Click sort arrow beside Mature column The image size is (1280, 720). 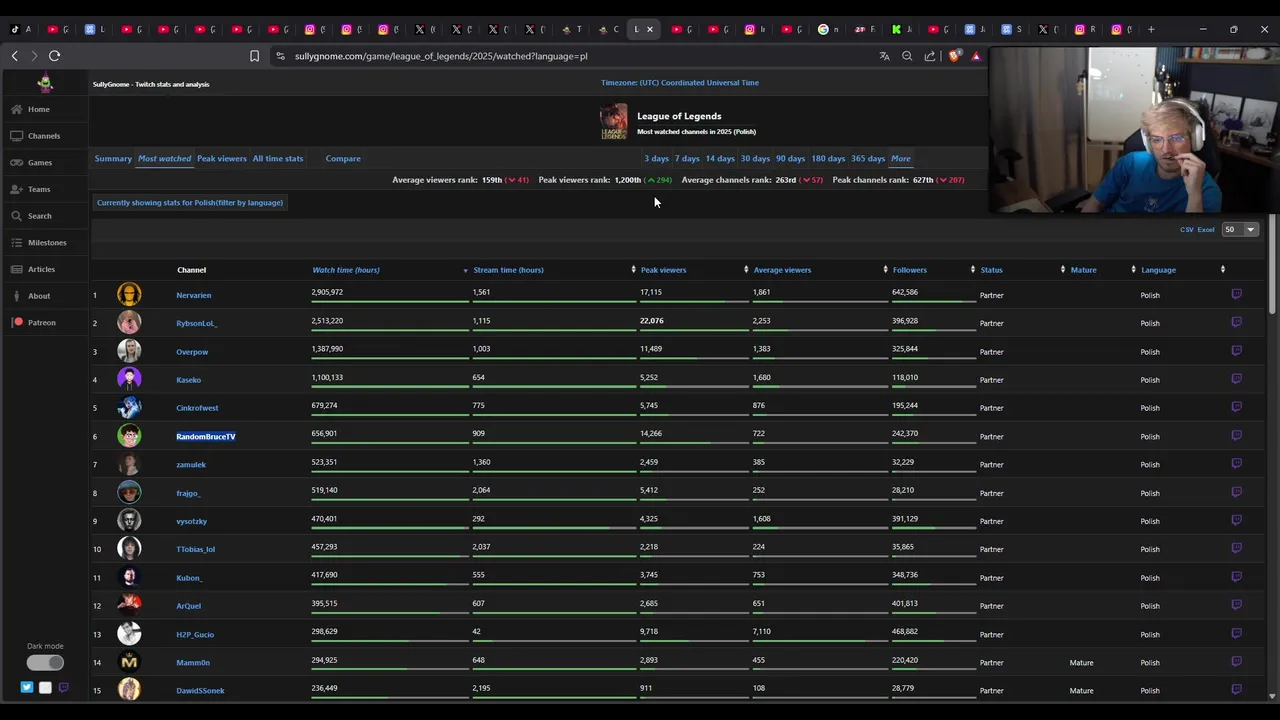pos(1133,270)
